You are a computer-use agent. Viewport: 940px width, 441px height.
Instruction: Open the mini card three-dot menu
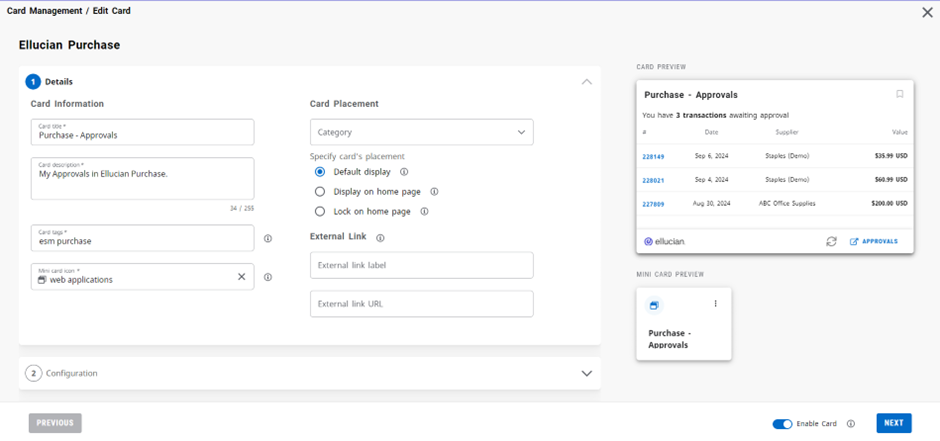pyautogui.click(x=715, y=304)
